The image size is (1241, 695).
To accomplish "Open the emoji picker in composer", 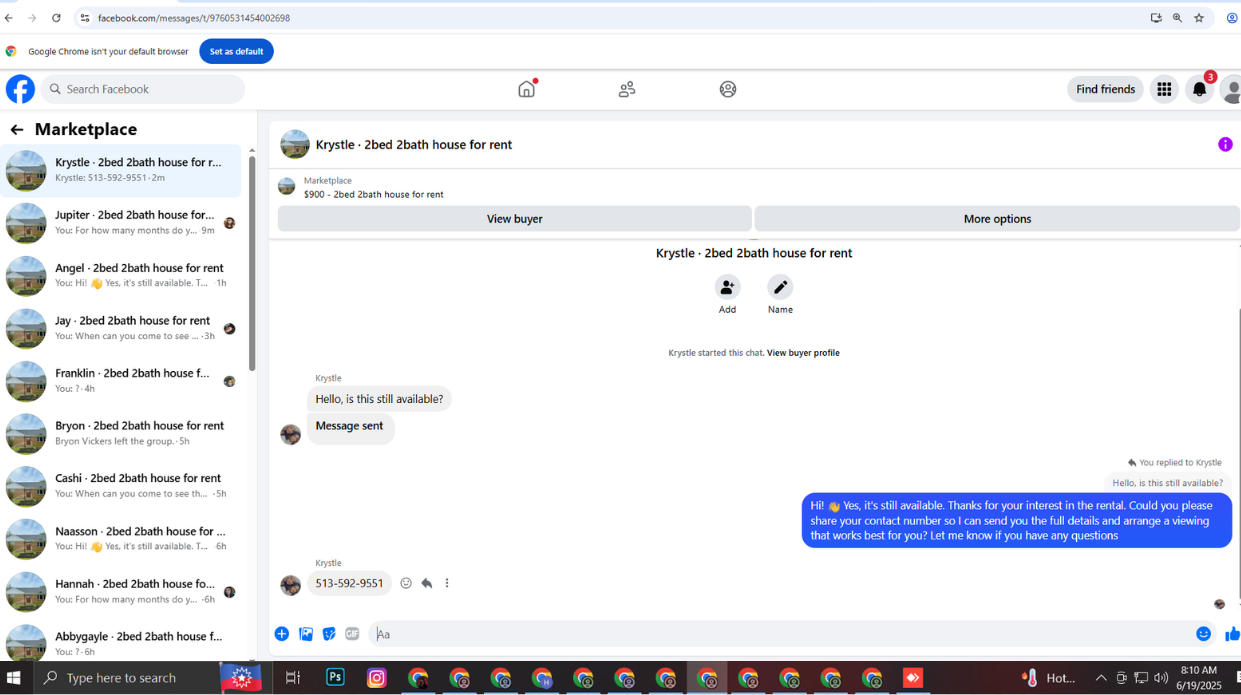I will pos(1204,633).
